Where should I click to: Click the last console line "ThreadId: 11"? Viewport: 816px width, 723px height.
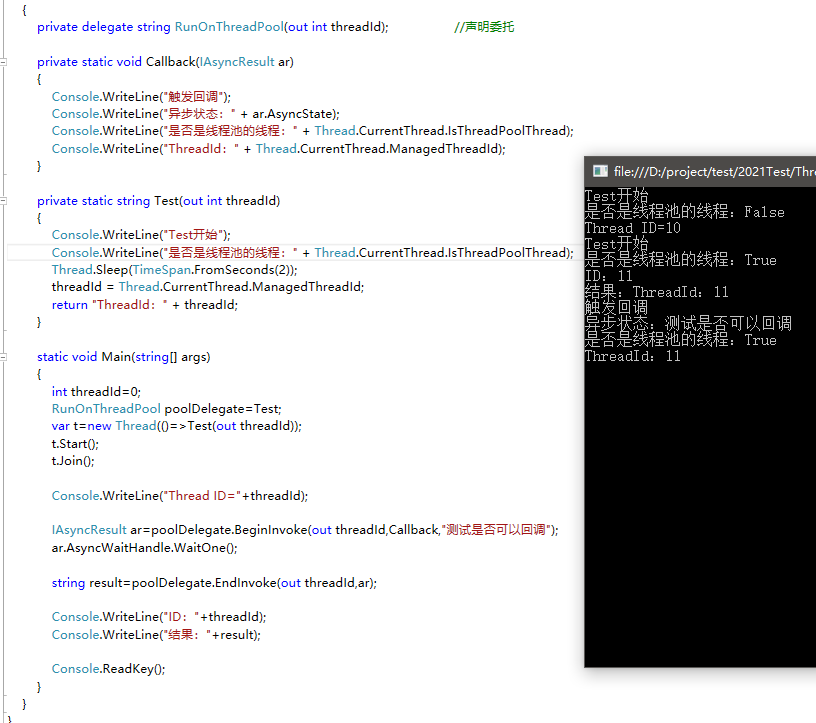[x=632, y=357]
